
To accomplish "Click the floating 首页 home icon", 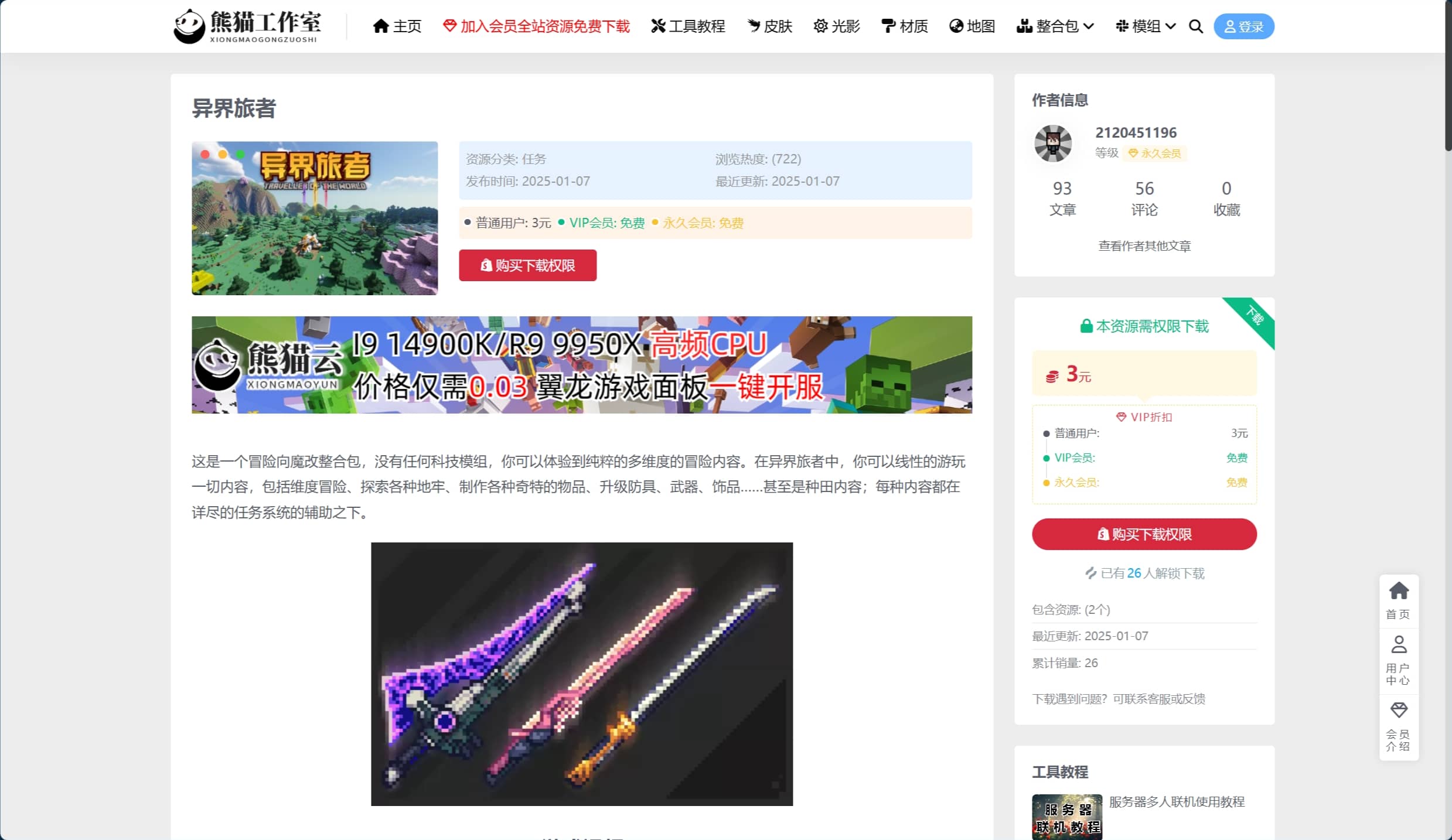I will pyautogui.click(x=1398, y=601).
